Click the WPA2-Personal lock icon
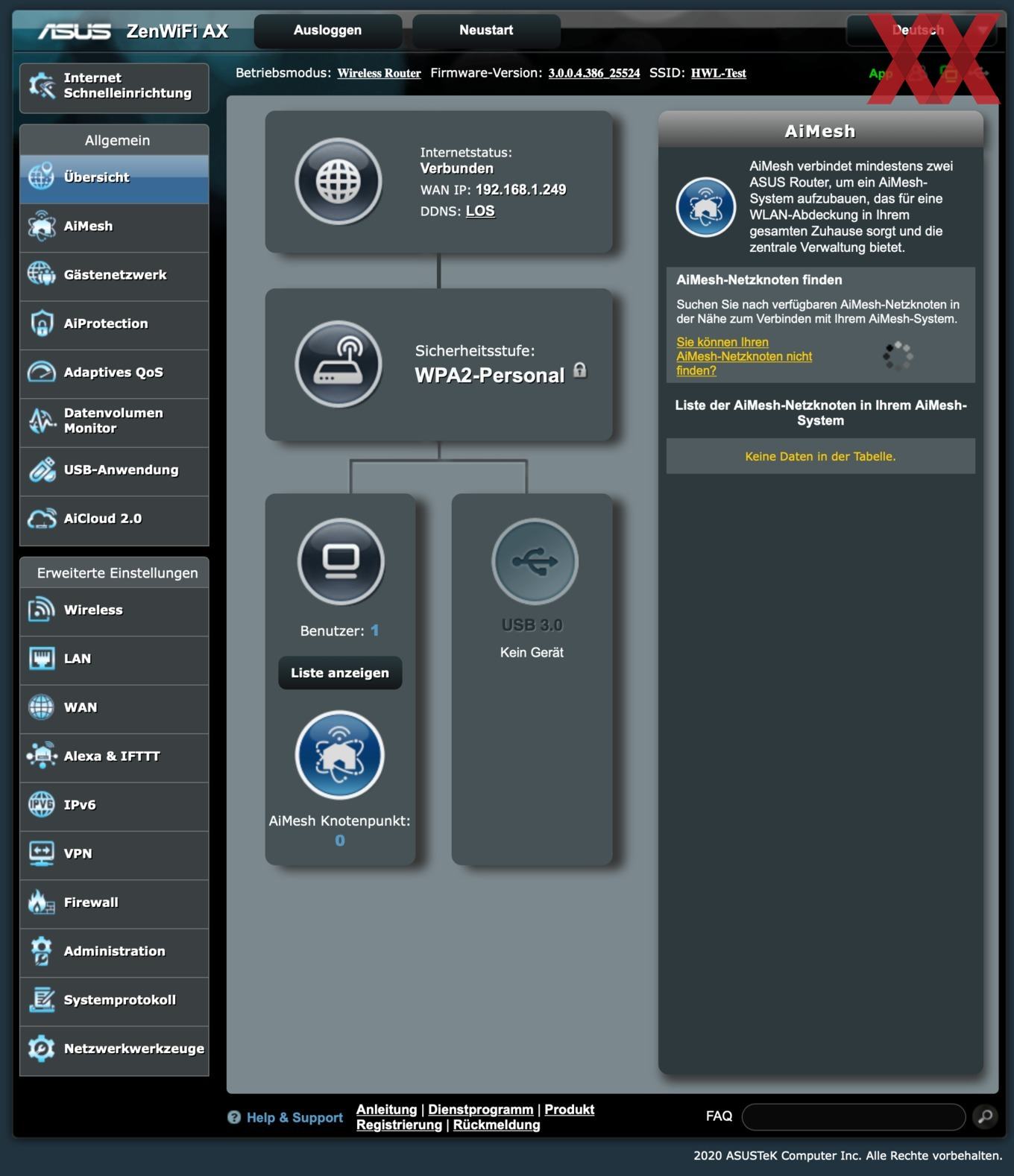The width and height of the screenshot is (1014, 1176). coord(580,370)
